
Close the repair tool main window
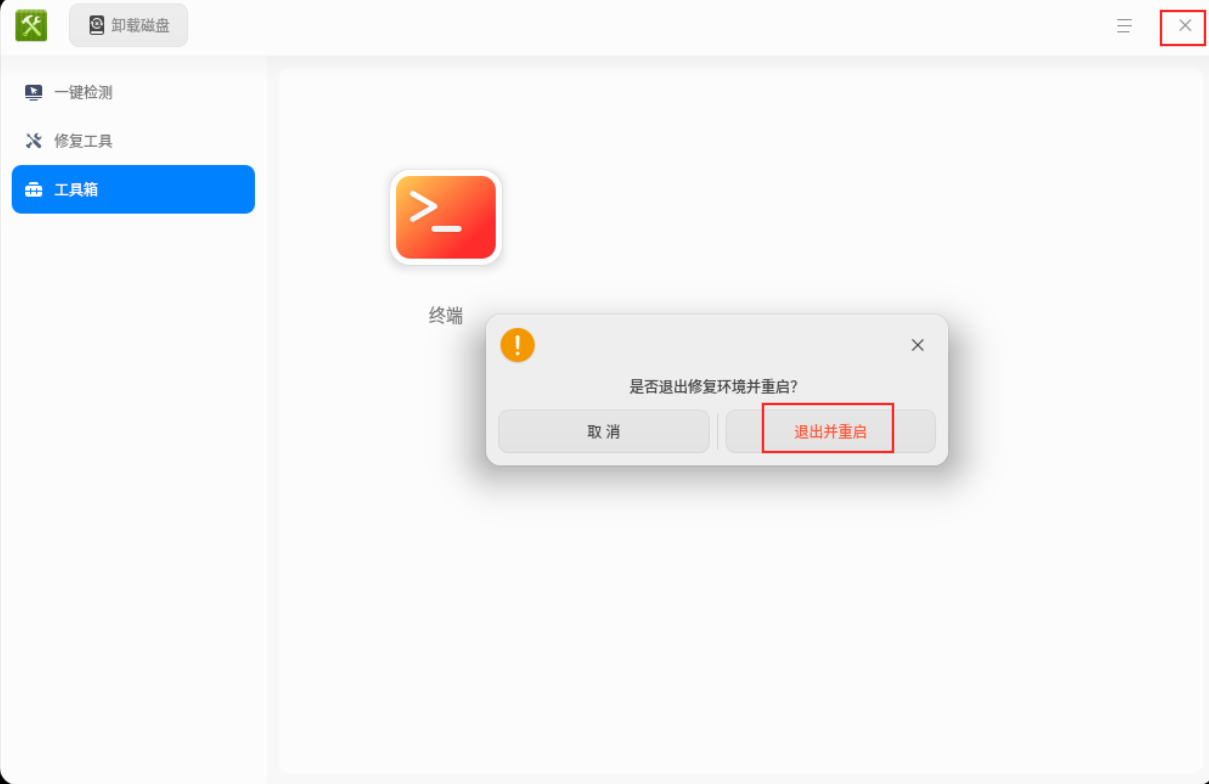[x=1184, y=26]
